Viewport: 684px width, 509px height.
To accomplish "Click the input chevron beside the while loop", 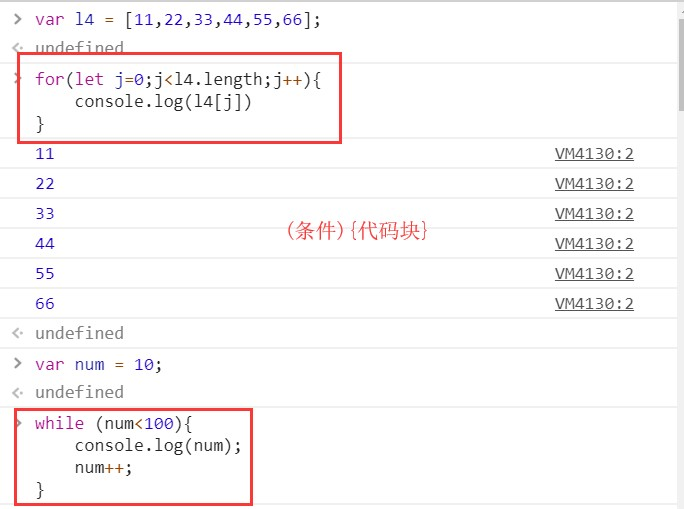I will point(19,423).
